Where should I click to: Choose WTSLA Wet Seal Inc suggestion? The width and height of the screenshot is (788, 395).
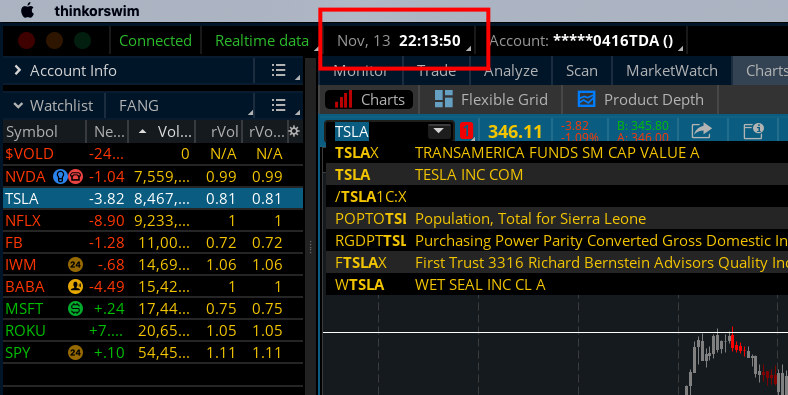click(557, 285)
